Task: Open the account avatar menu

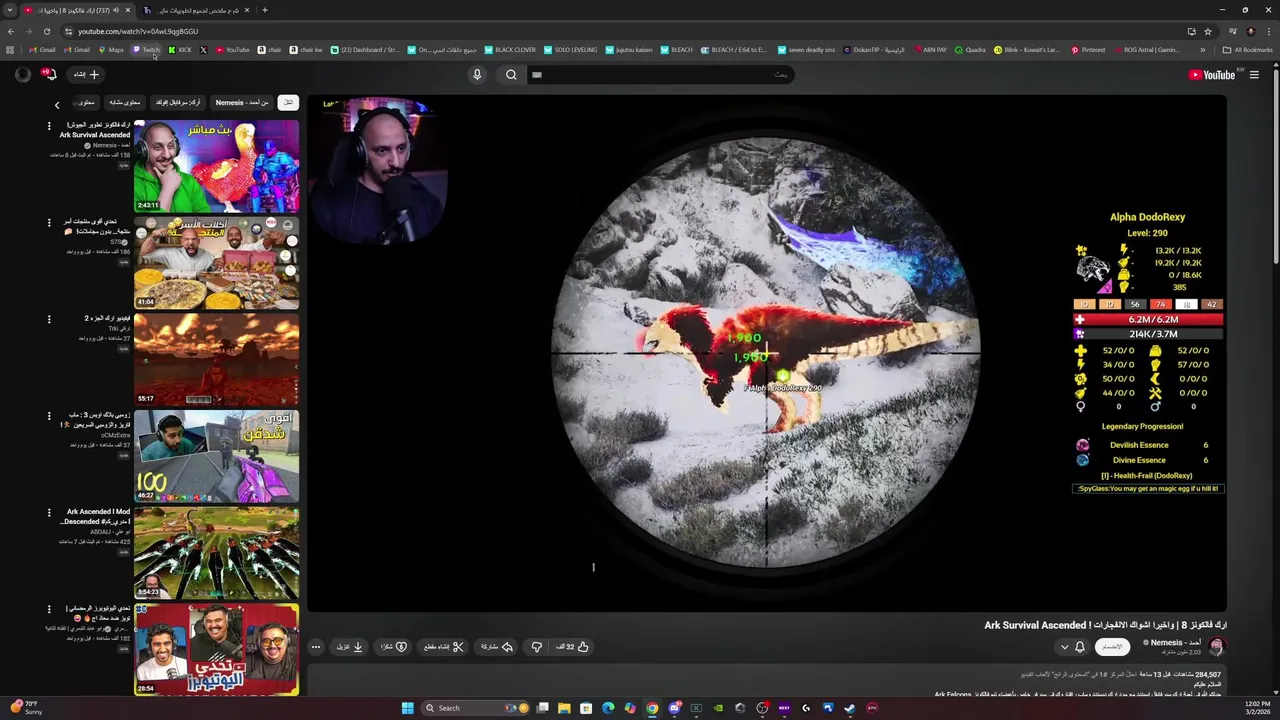Action: tap(22, 74)
